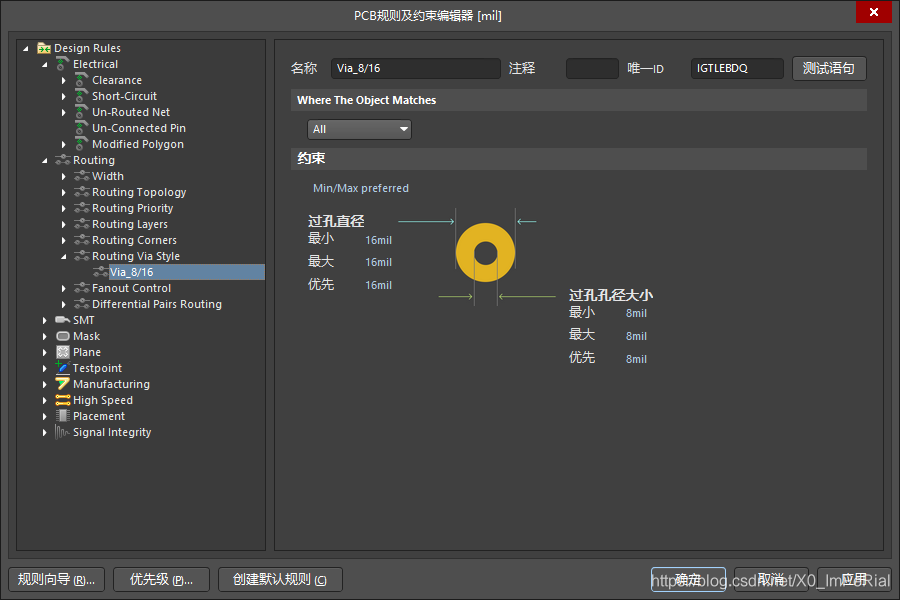Expand the High Speed category
900x600 pixels.
tap(45, 401)
